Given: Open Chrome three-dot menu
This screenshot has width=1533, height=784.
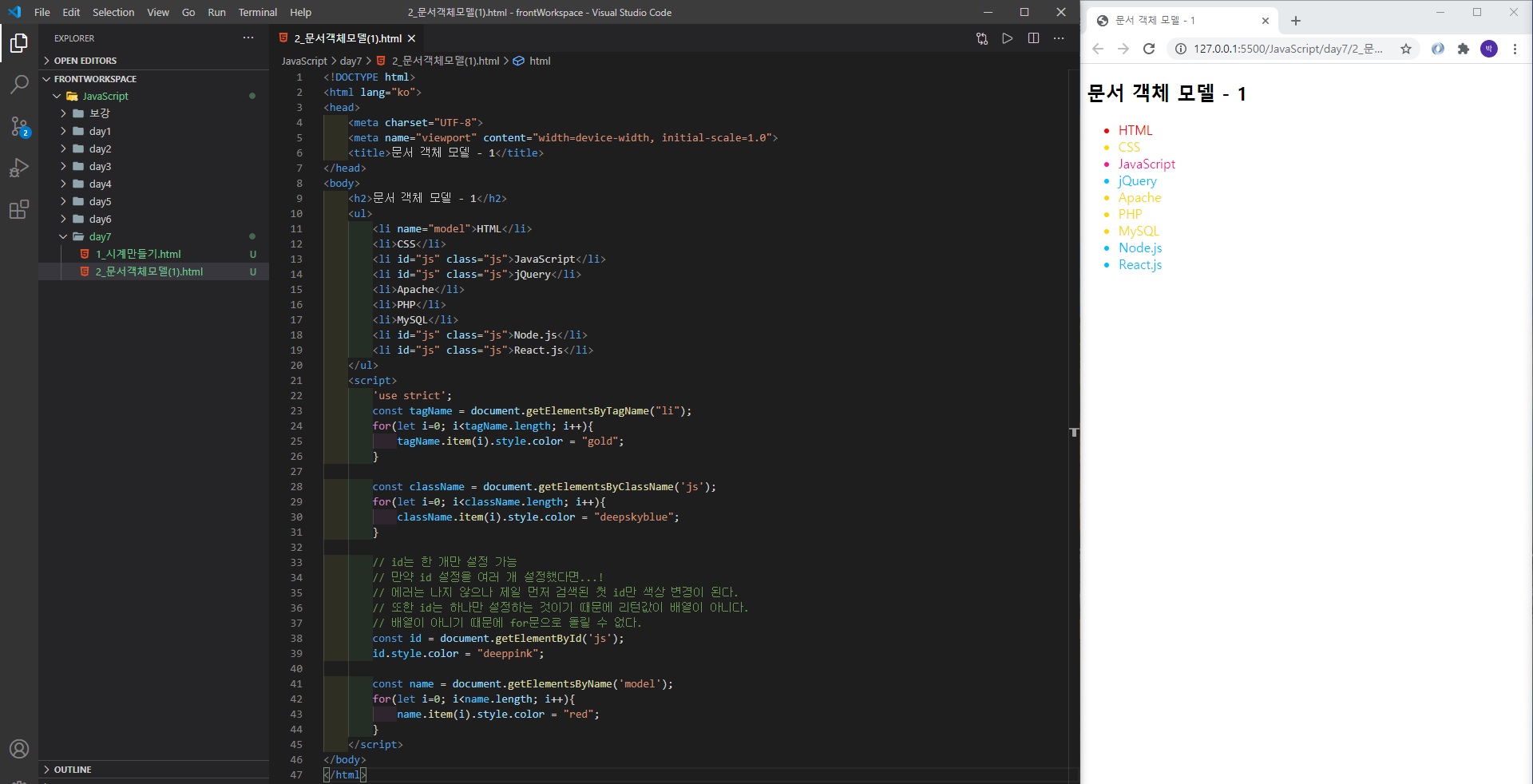Looking at the screenshot, I should coord(1515,49).
